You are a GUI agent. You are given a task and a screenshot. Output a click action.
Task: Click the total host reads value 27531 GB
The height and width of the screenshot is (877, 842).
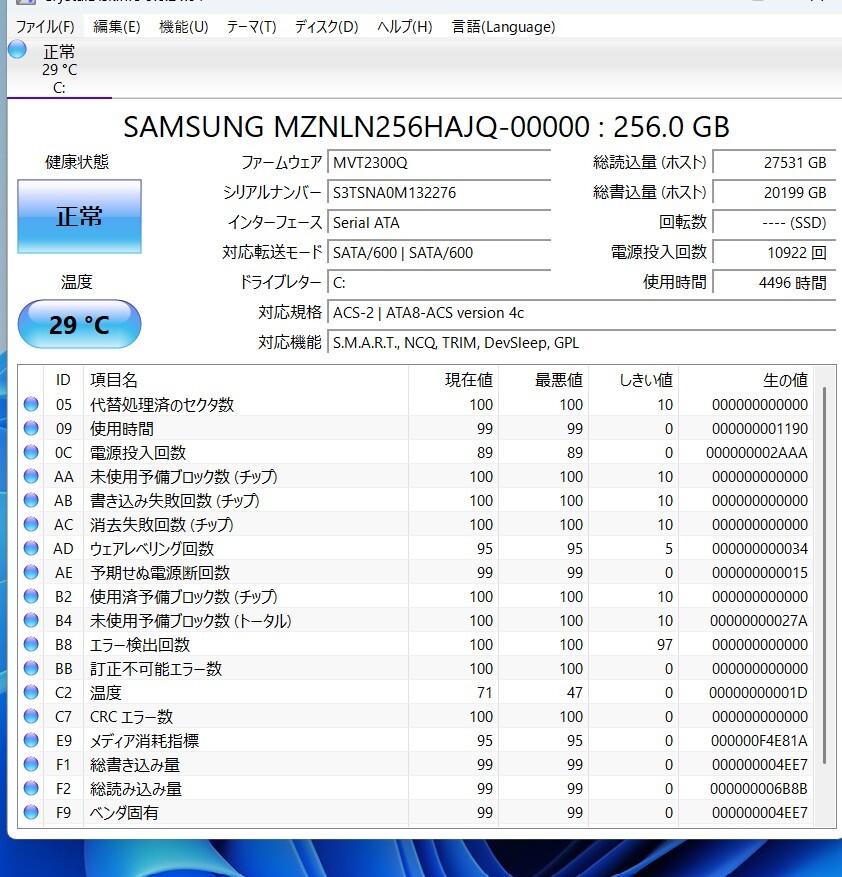click(774, 163)
